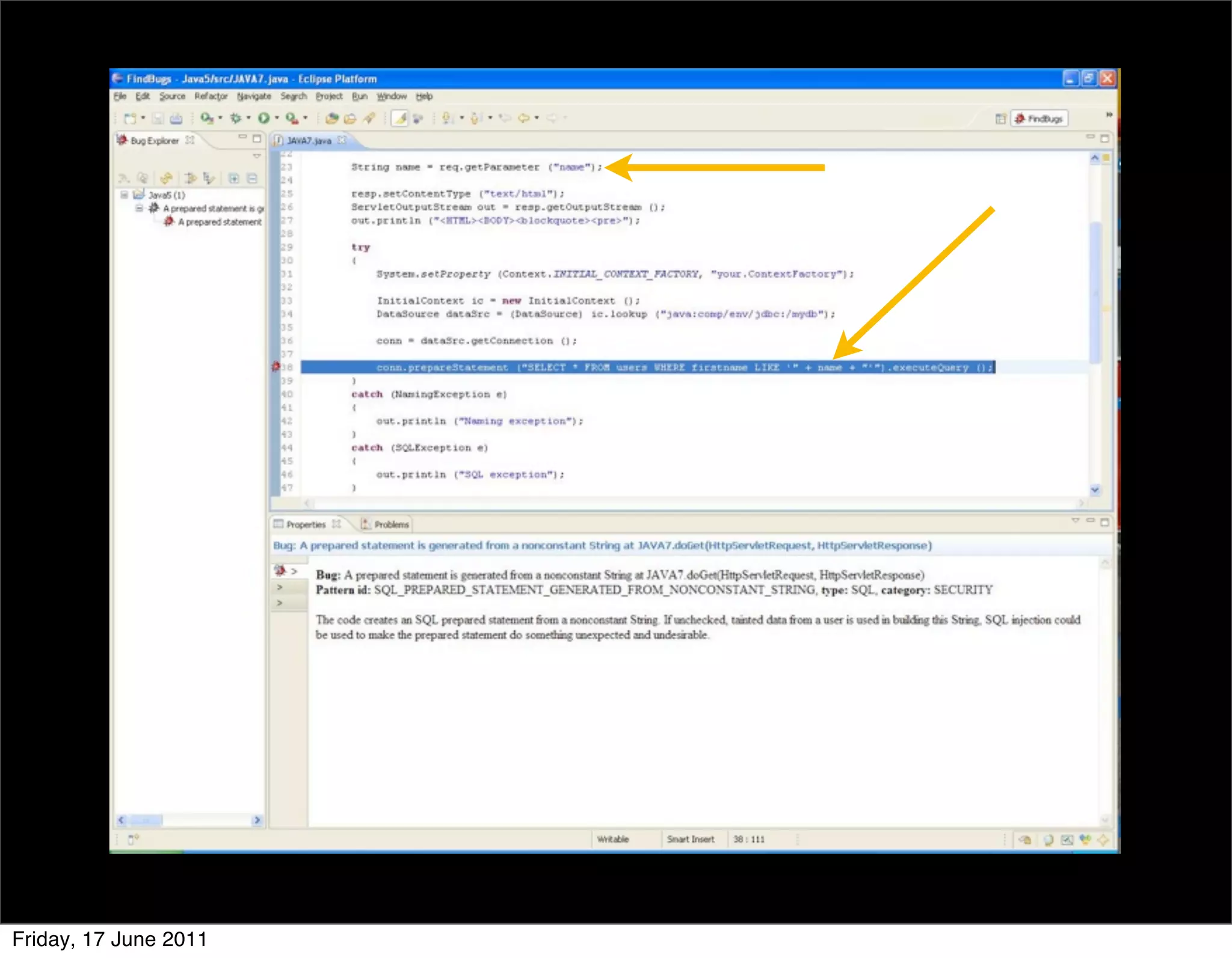Switch to the Problems tab
This screenshot has height=958, width=1232.
click(x=386, y=524)
